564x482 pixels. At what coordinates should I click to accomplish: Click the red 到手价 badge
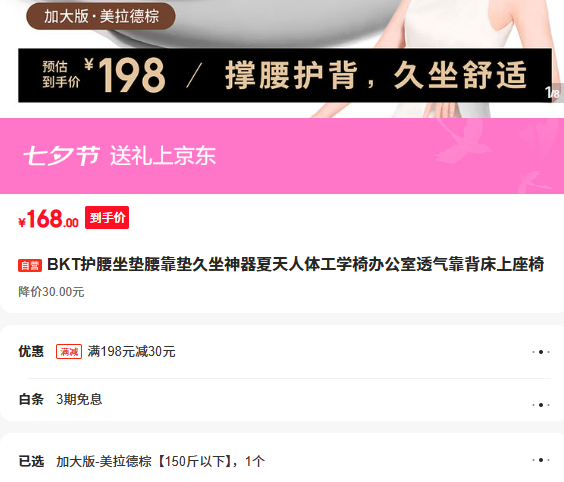pos(107,217)
